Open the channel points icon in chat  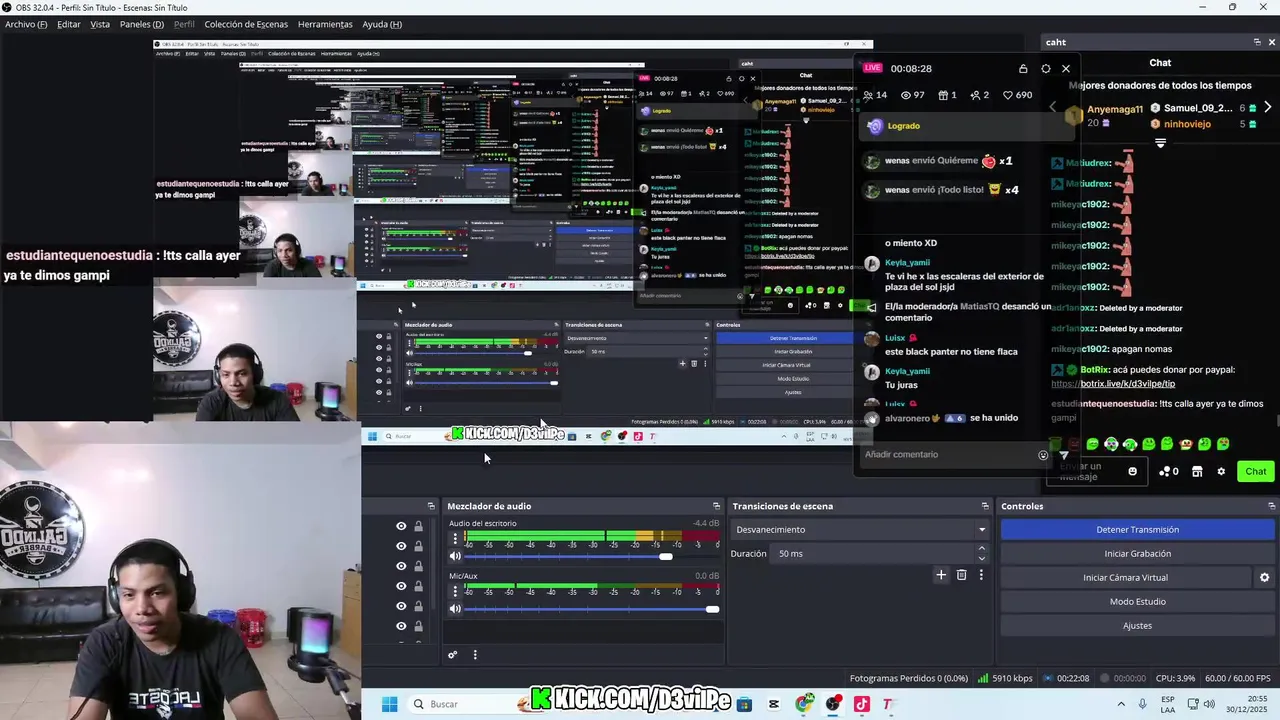click(1167, 472)
